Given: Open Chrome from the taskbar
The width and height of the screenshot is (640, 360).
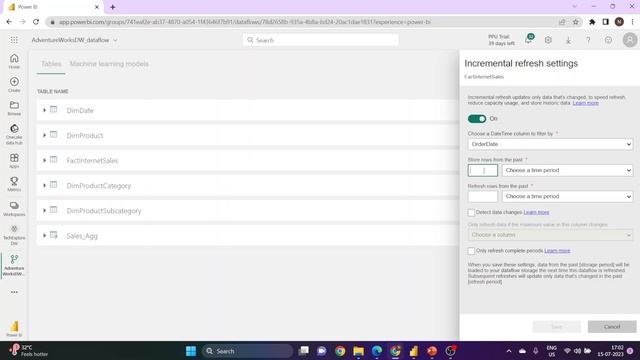Looking at the screenshot, I should coord(340,351).
